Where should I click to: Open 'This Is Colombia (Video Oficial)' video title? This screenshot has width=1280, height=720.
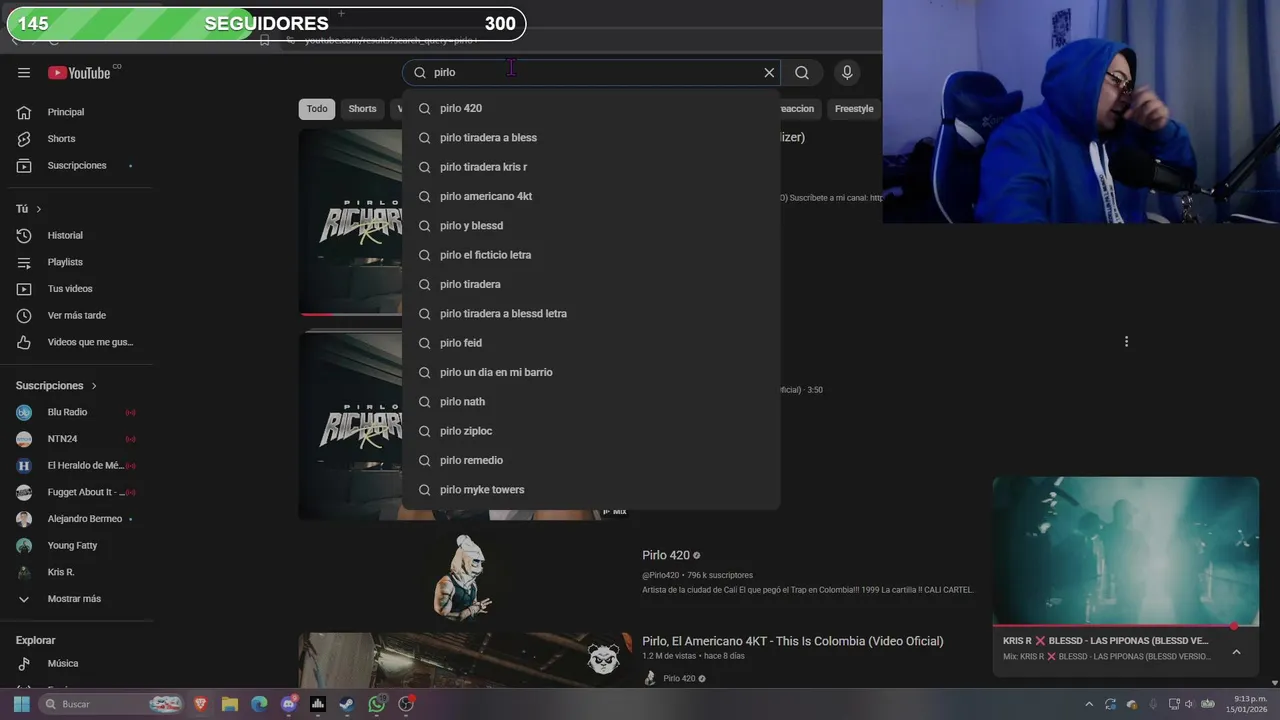[x=793, y=641]
